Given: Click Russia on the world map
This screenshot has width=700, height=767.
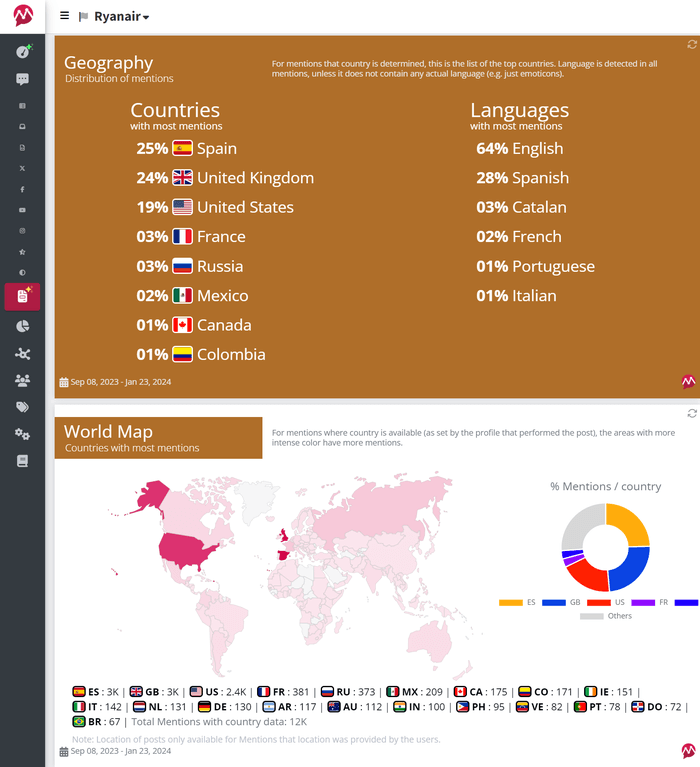Looking at the screenshot, I should [x=382, y=509].
